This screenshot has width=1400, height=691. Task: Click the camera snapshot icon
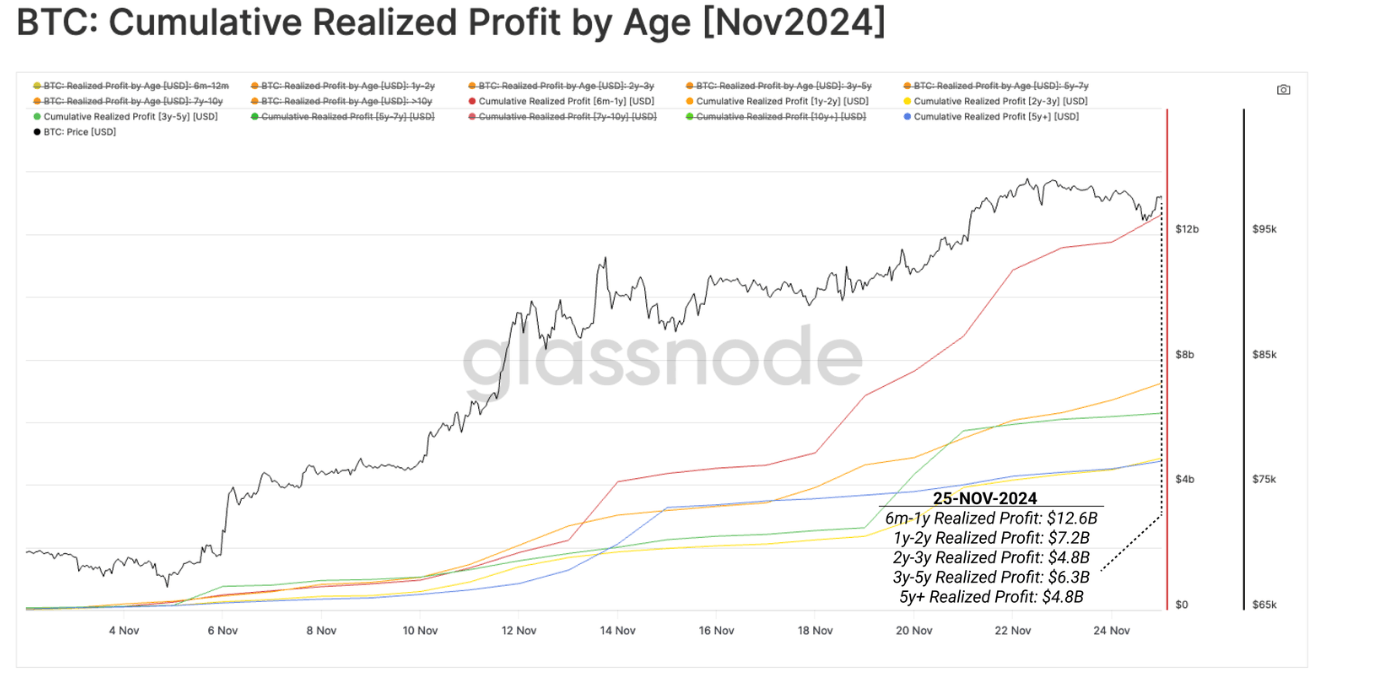coord(1283,90)
